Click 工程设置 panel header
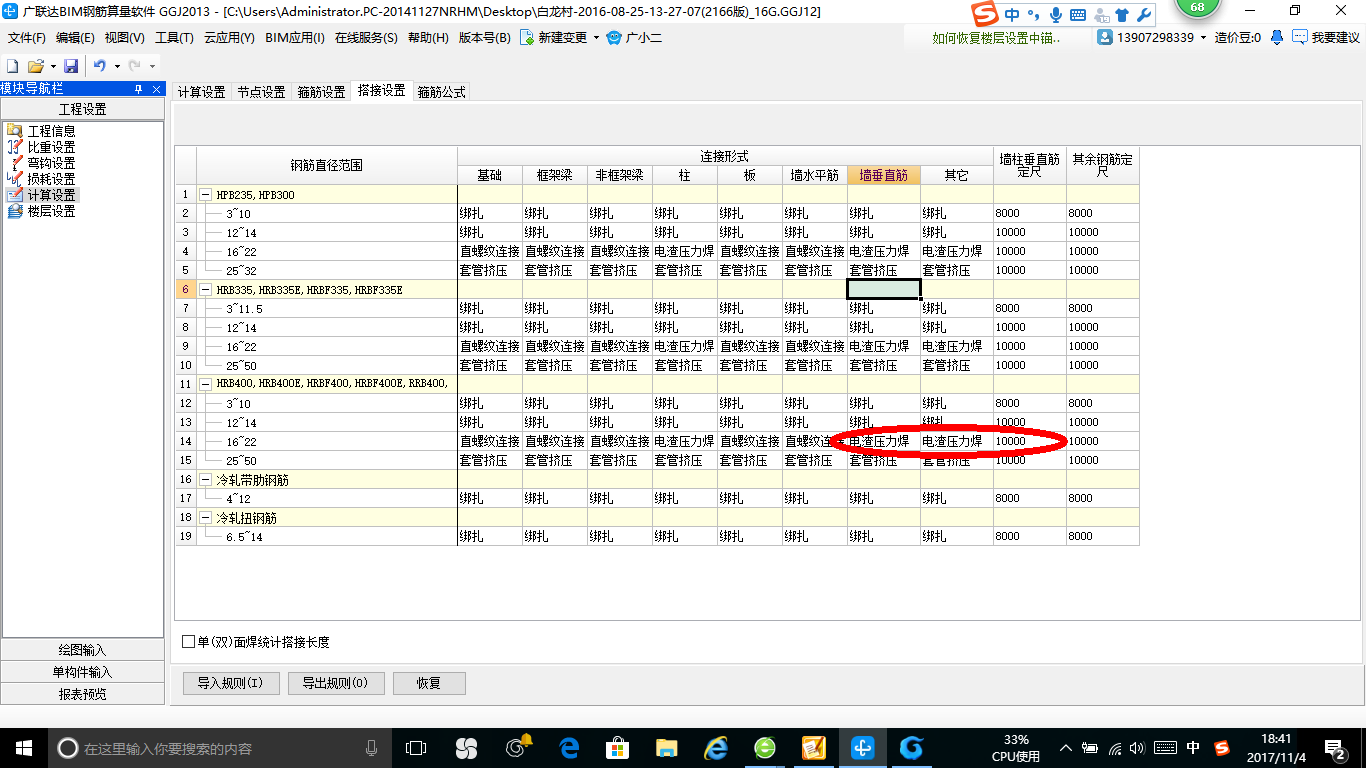The width and height of the screenshot is (1366, 768). click(82, 109)
